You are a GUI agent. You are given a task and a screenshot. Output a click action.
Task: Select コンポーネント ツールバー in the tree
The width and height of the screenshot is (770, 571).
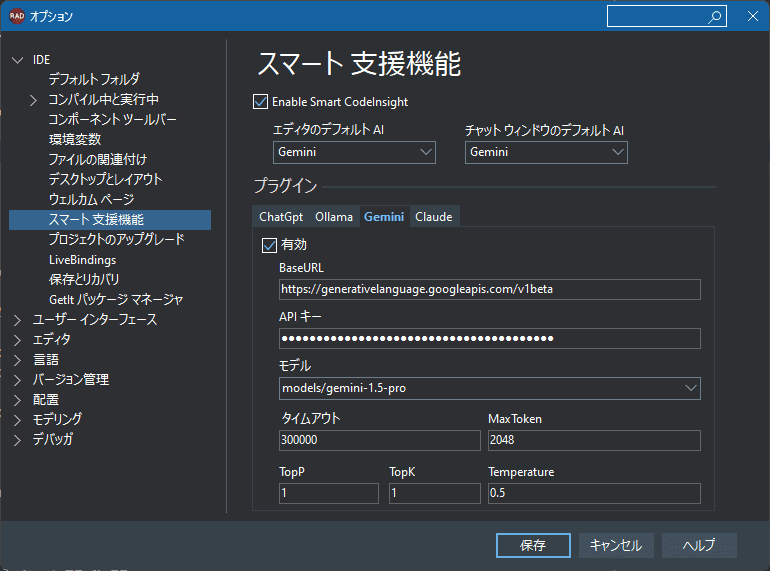(112, 119)
